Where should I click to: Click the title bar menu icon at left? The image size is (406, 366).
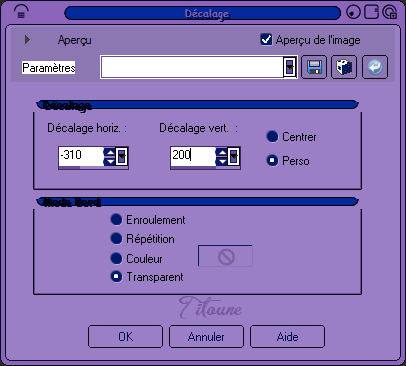click(x=21, y=12)
